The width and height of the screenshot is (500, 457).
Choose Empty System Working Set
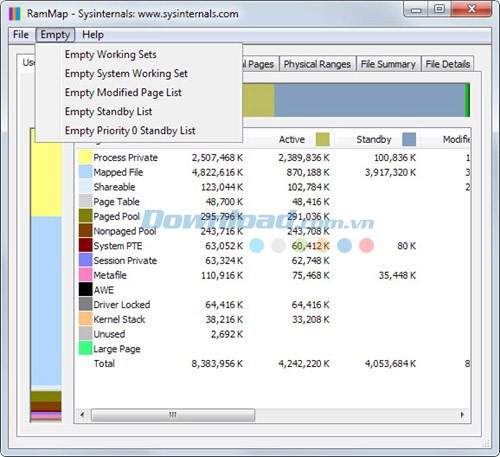(126, 73)
